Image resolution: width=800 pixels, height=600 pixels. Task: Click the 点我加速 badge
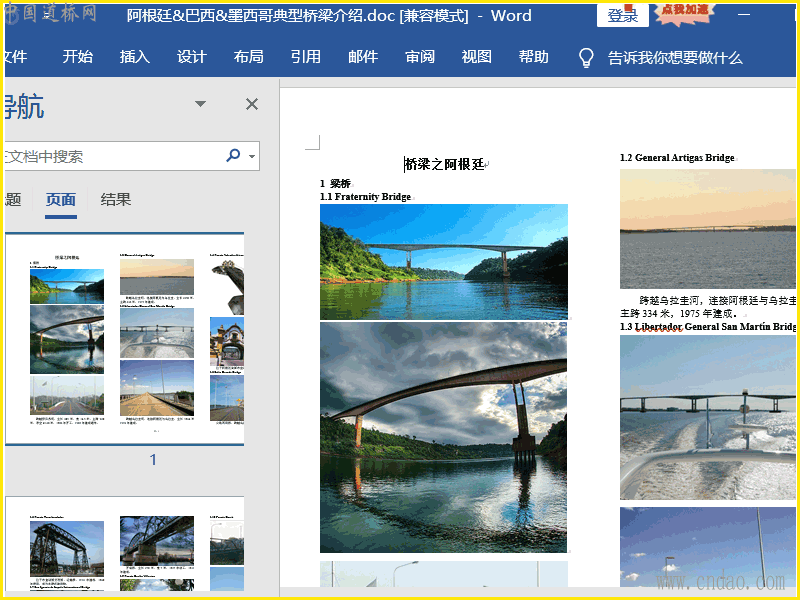684,12
